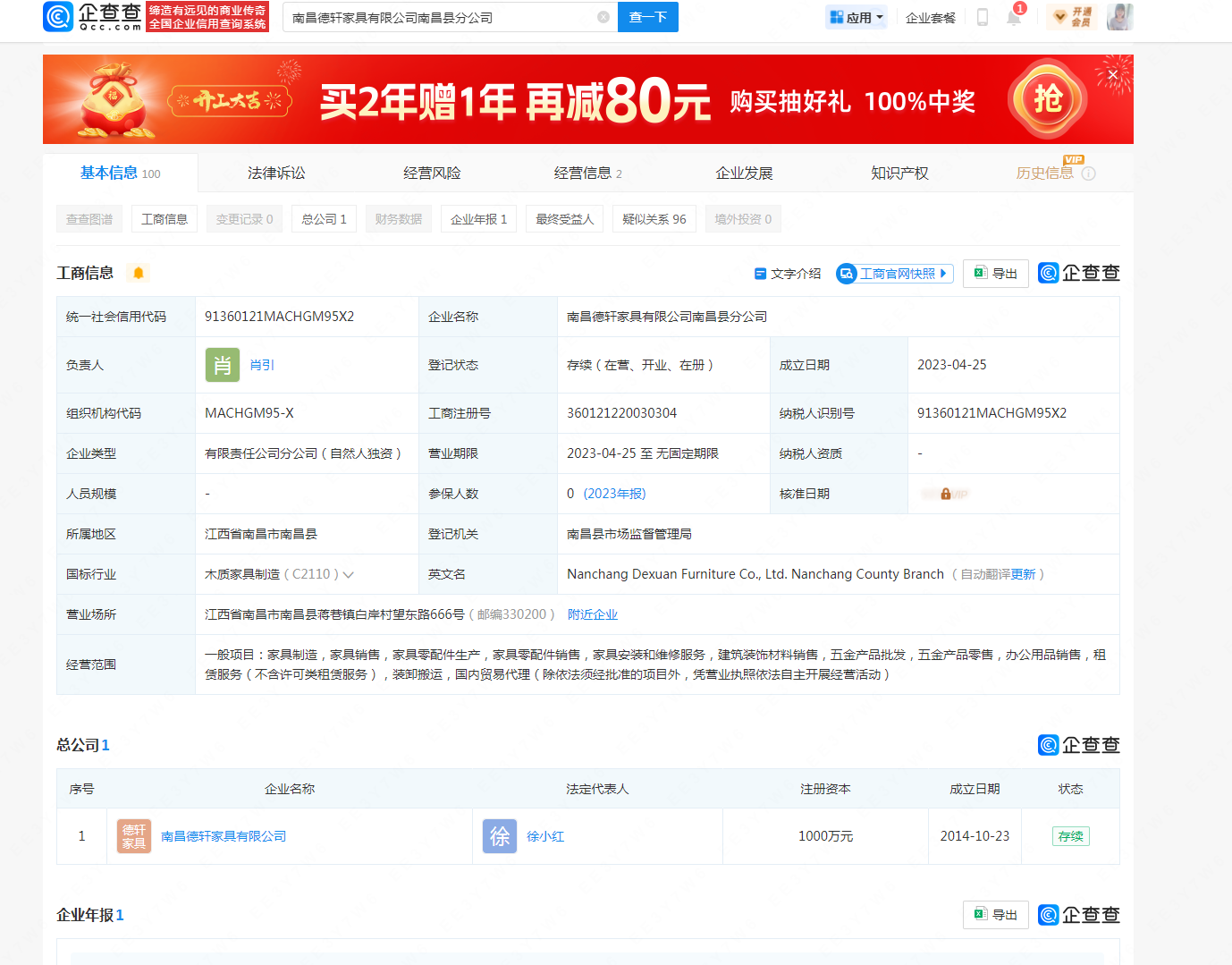Expand the 木质家具制造 industry chevron
The height and width of the screenshot is (965, 1232).
(x=348, y=575)
